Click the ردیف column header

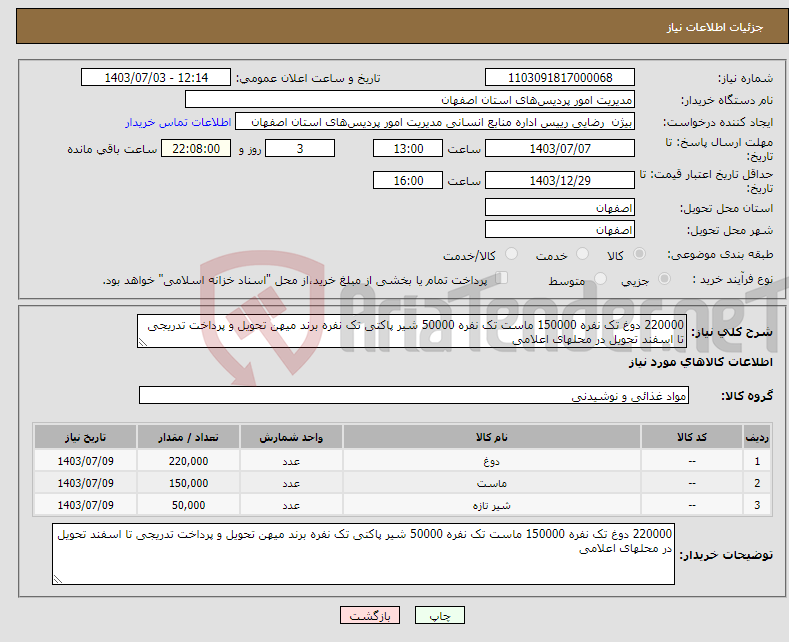[x=757, y=437]
